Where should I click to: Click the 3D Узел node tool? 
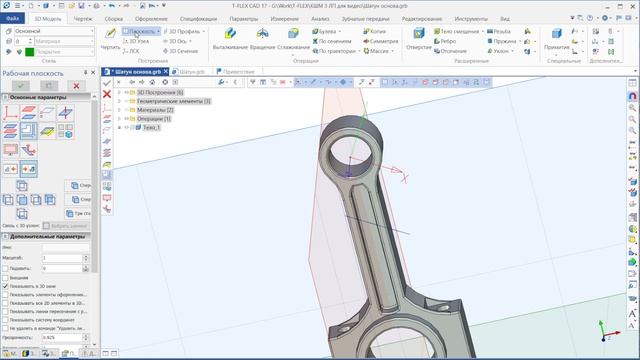136,41
